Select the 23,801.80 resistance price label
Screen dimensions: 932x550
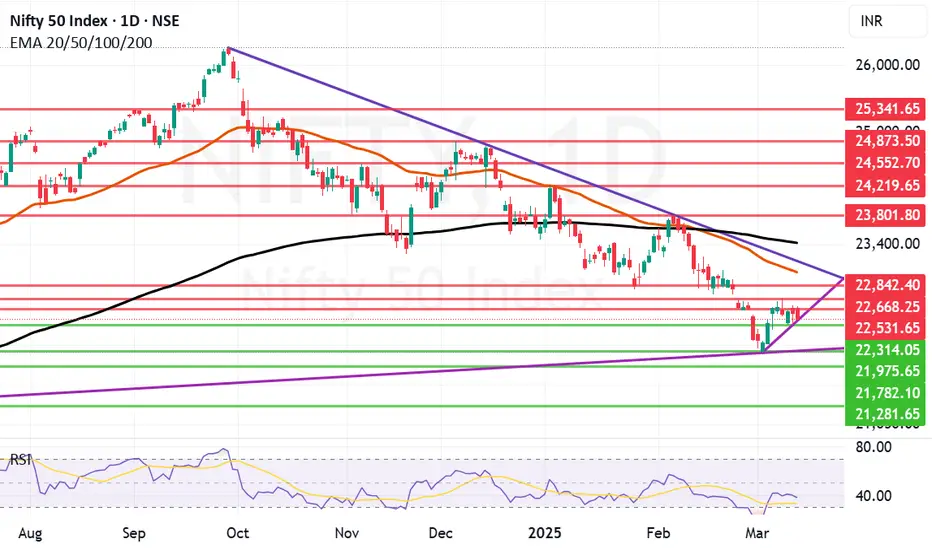(x=885, y=215)
